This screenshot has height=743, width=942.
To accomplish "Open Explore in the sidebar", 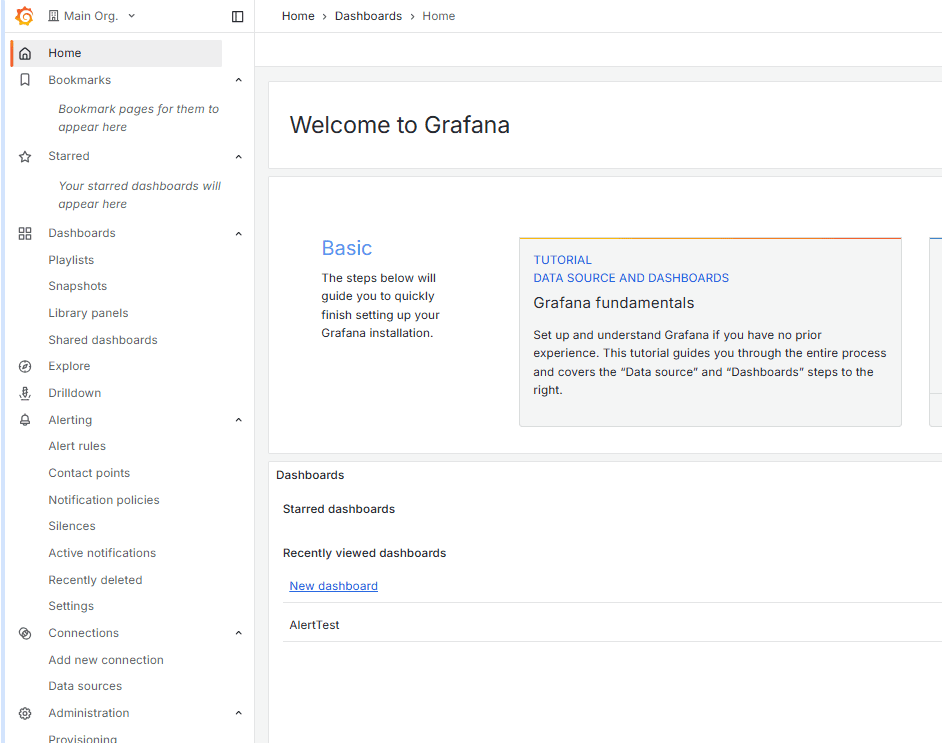I will tap(70, 366).
